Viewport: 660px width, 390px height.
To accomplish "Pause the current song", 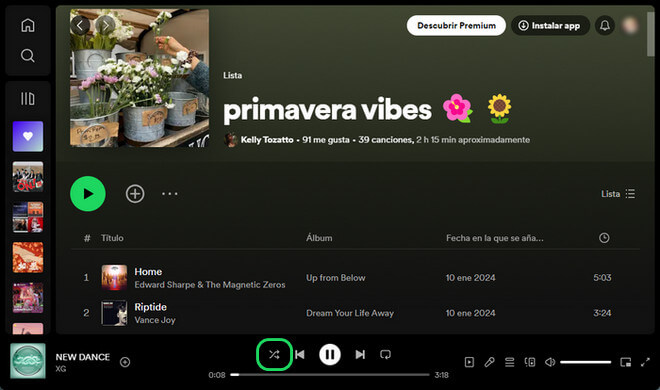I will (x=330, y=355).
